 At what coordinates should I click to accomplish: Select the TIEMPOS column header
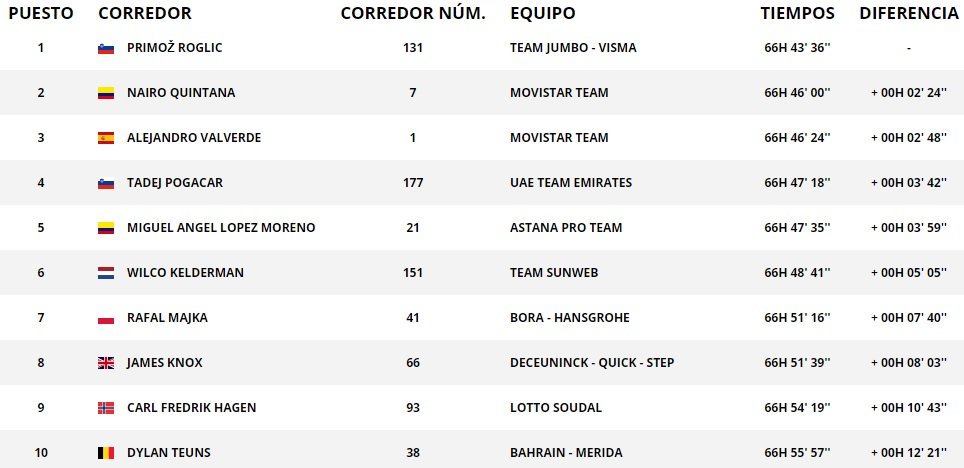coord(797,13)
